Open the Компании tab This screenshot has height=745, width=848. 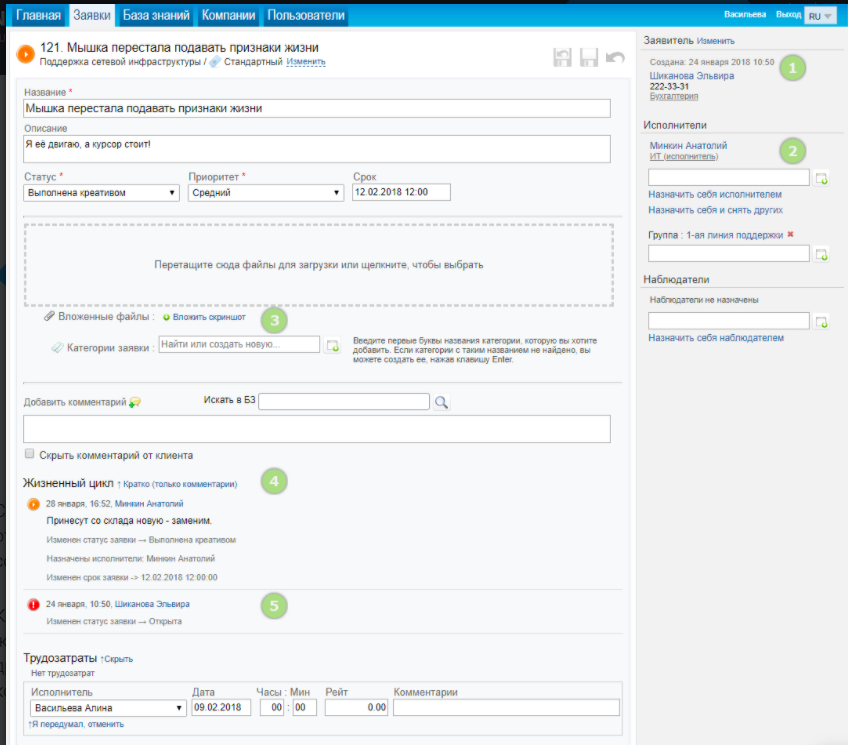[x=228, y=16]
